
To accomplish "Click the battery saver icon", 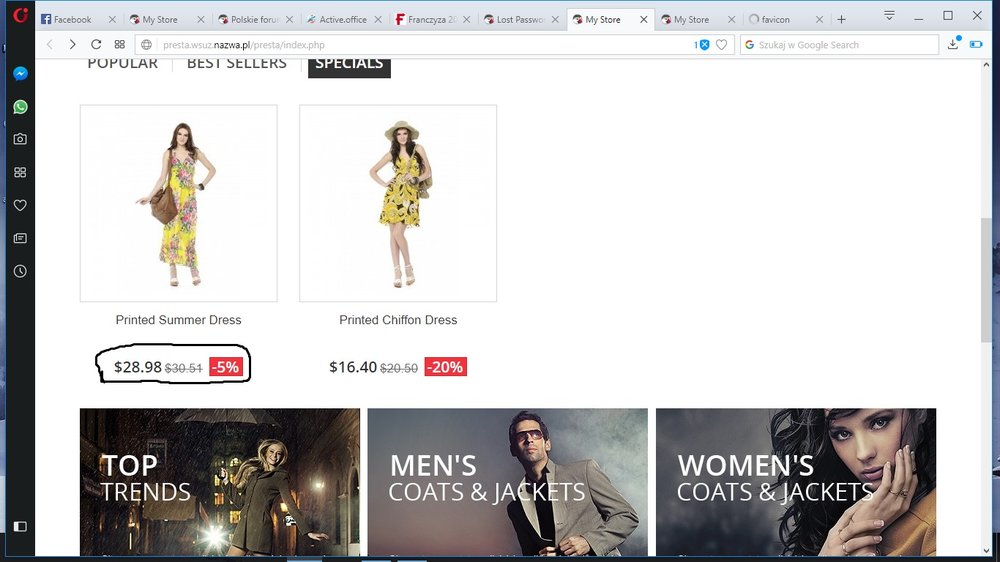I will point(976,45).
